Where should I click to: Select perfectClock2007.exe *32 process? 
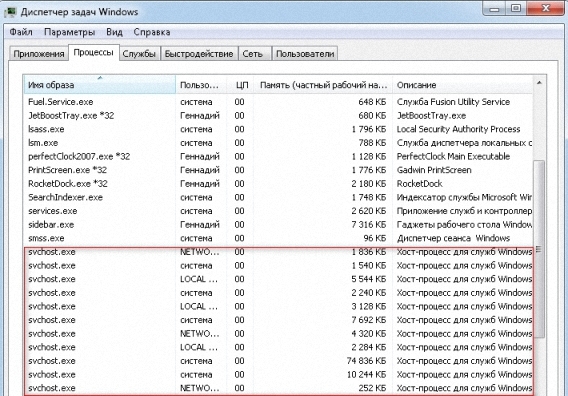coord(278,156)
